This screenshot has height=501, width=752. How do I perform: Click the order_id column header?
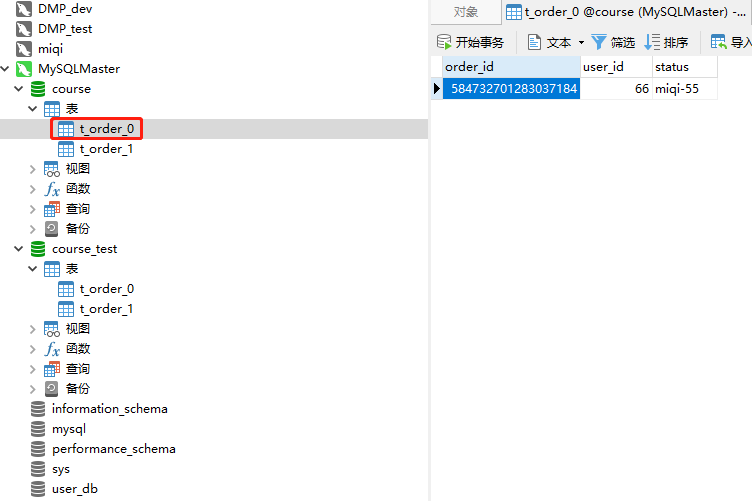[511, 67]
